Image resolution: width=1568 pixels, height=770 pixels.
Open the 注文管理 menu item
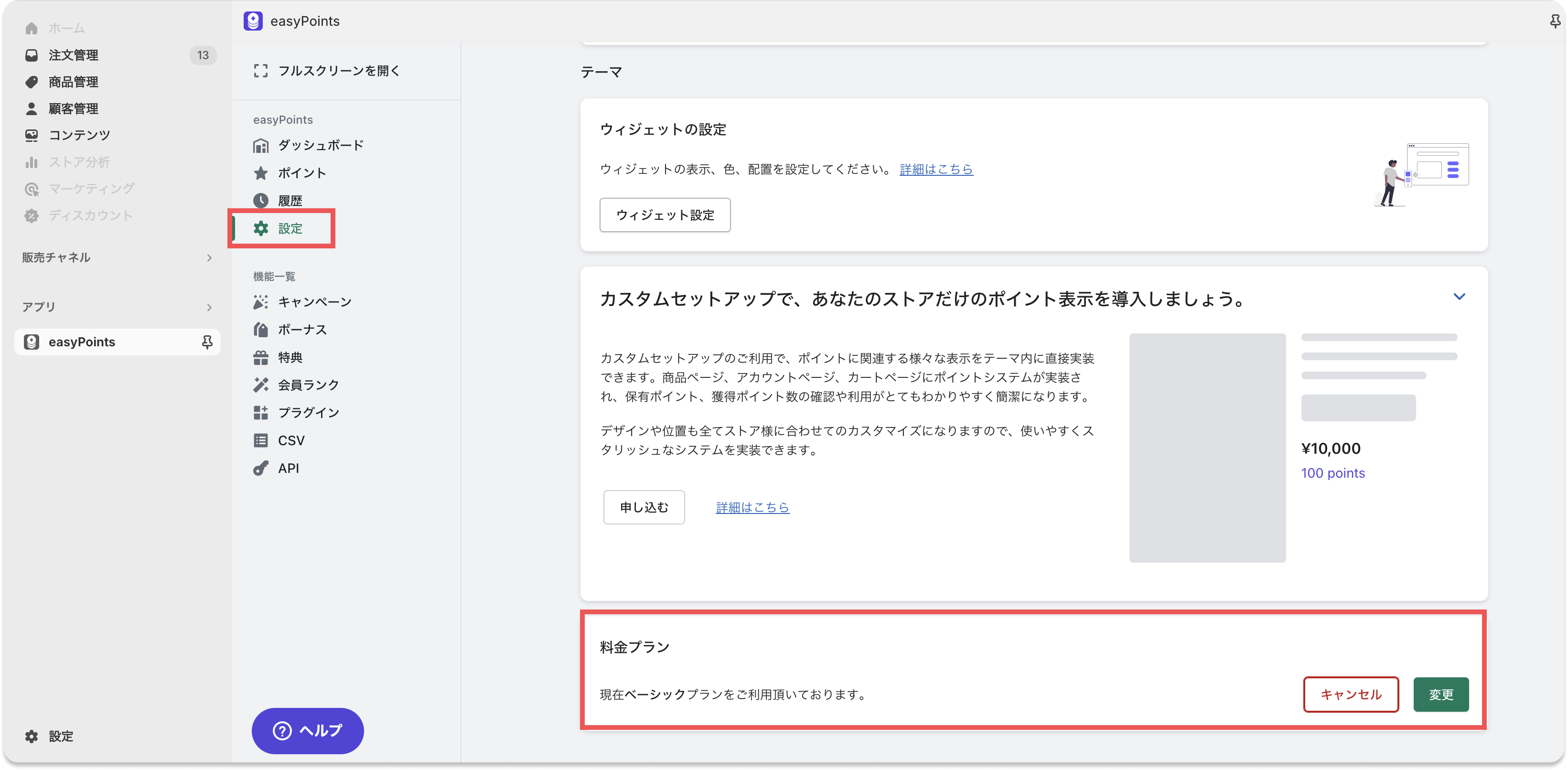point(73,55)
